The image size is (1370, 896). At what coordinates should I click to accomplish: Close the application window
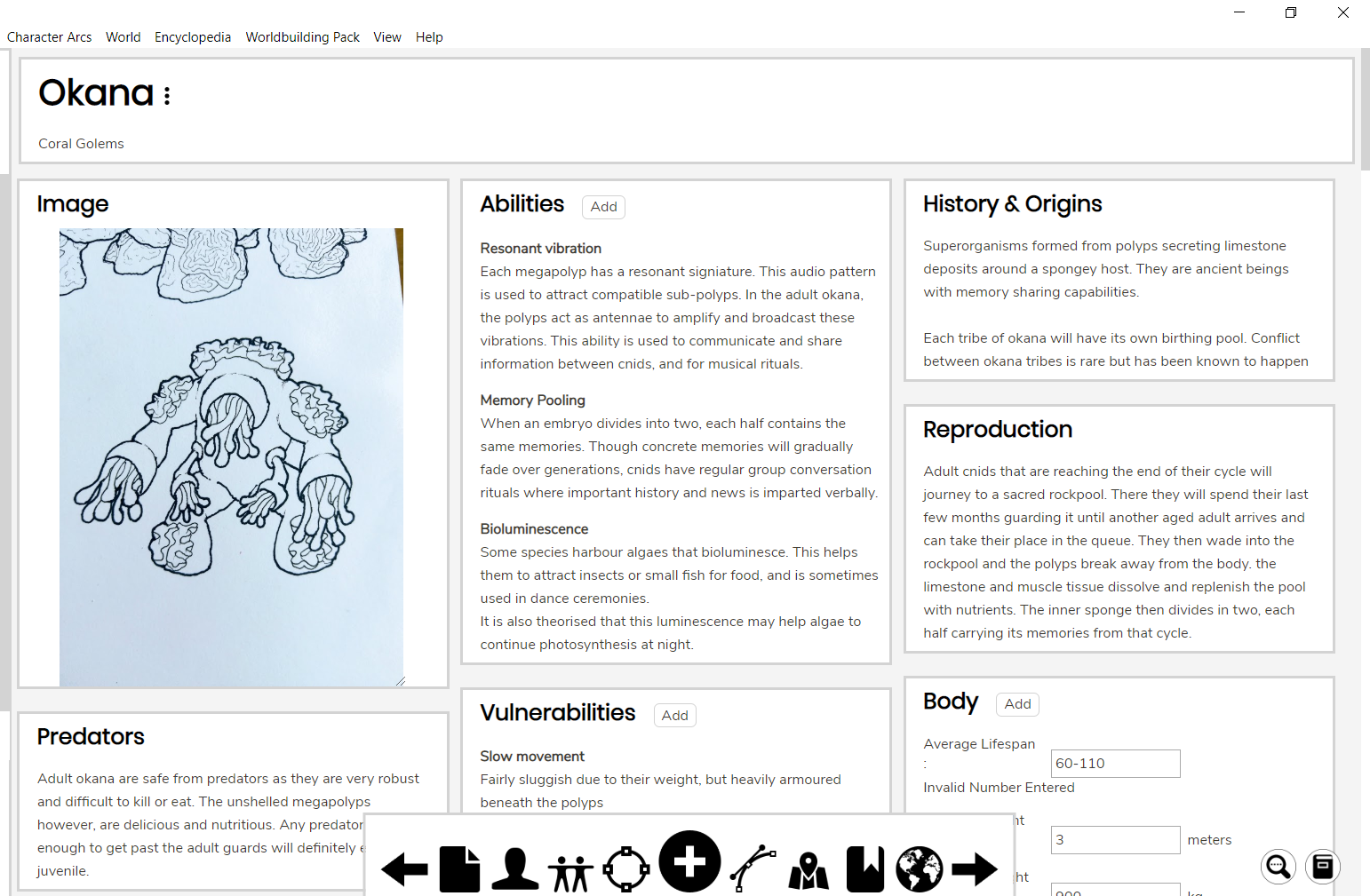pos(1343,12)
